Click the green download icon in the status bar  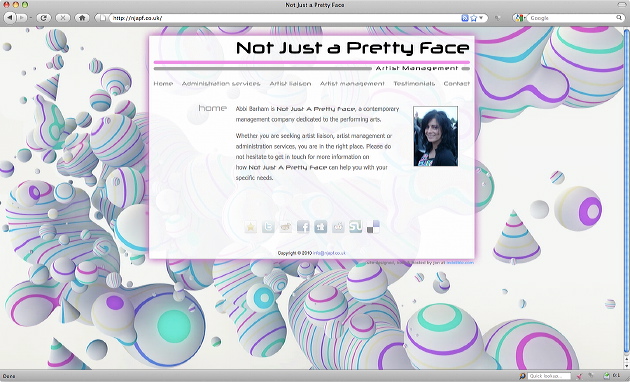point(606,376)
